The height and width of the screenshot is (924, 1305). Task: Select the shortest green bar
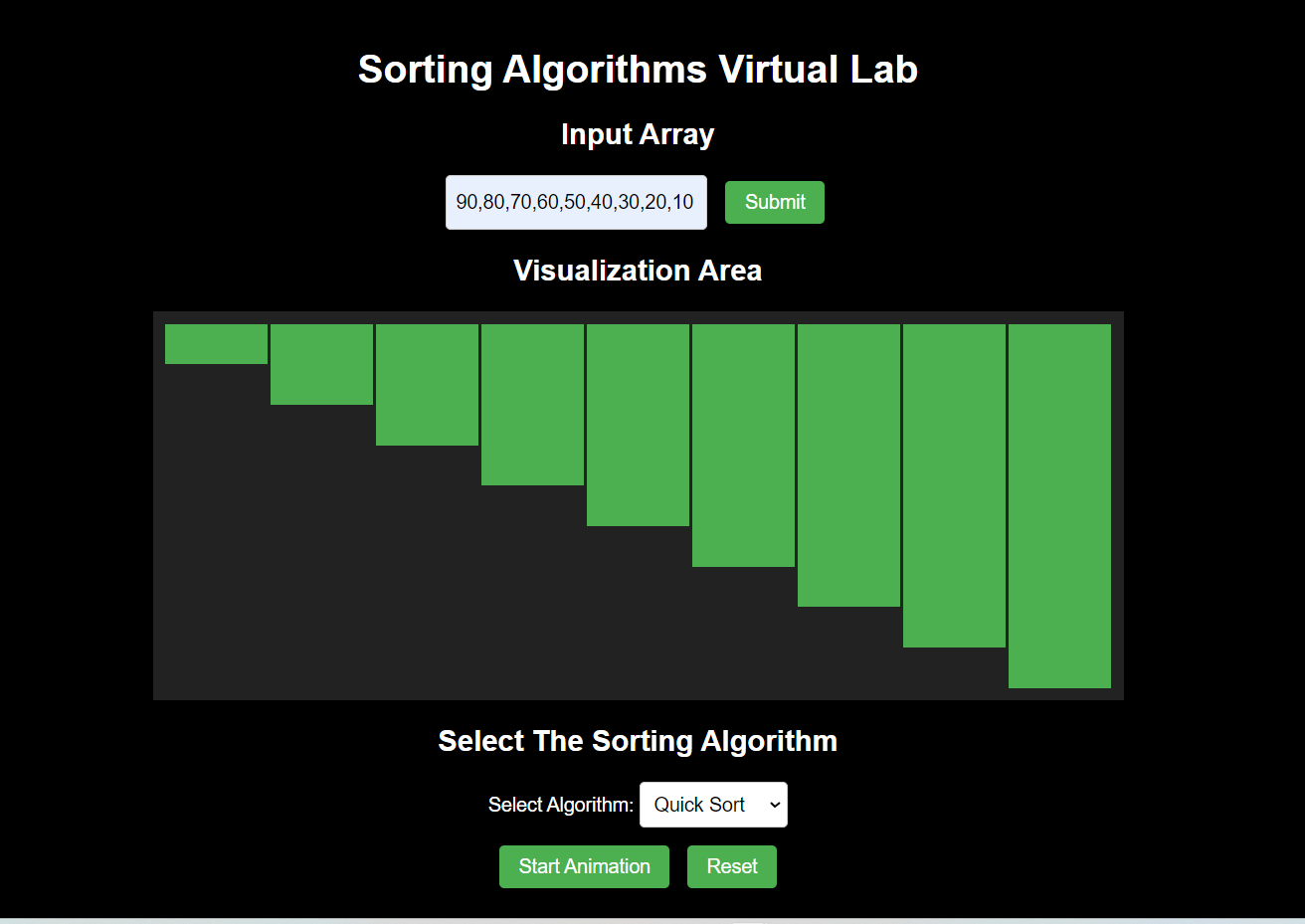[x=216, y=344]
